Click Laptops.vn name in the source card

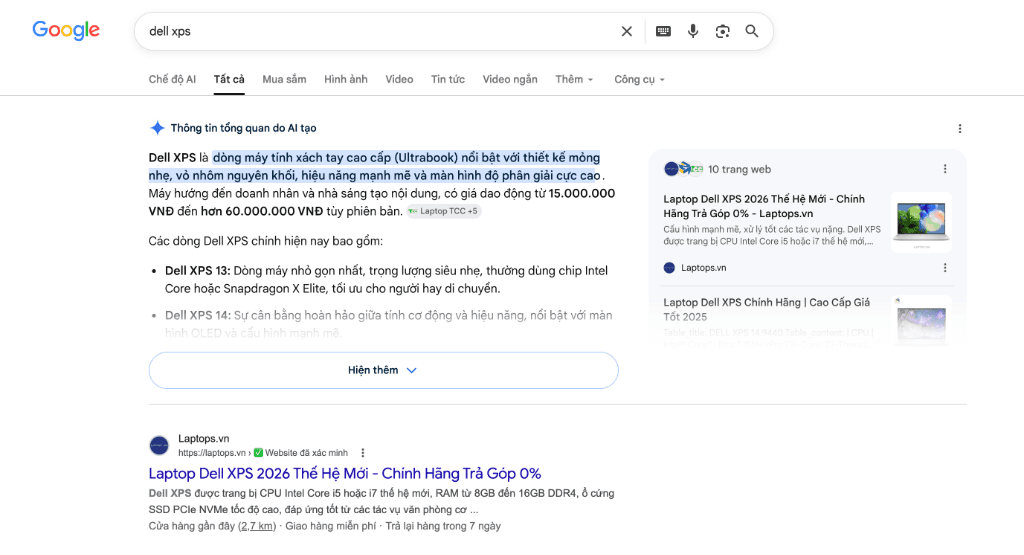(x=703, y=268)
